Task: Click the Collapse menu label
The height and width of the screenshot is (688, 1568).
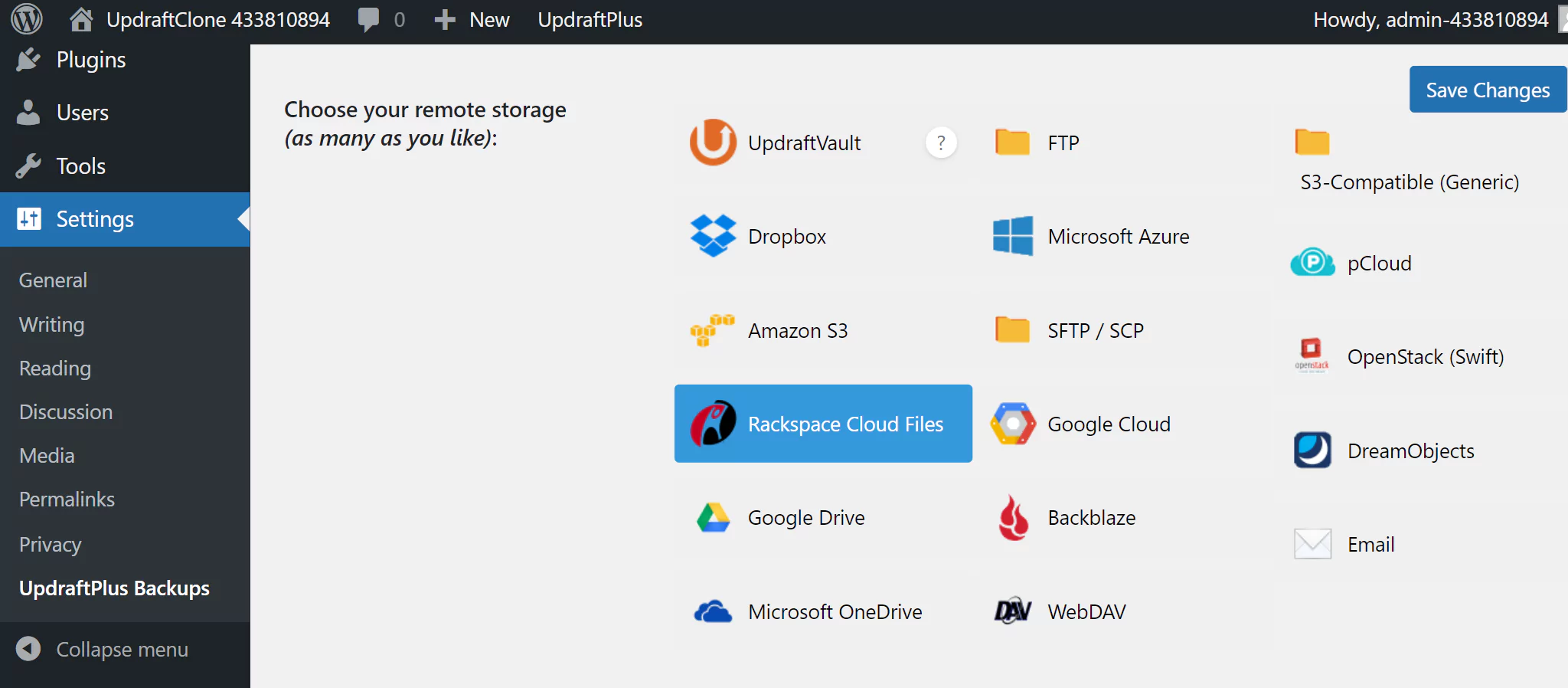Action: pos(122,650)
